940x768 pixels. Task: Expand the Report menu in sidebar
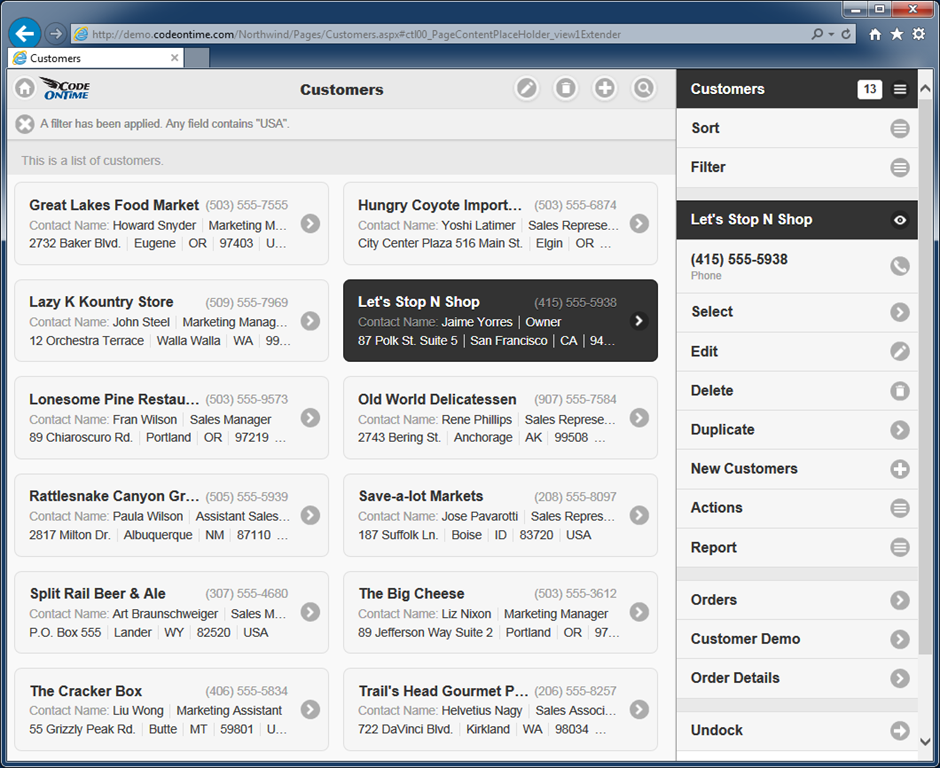(797, 547)
